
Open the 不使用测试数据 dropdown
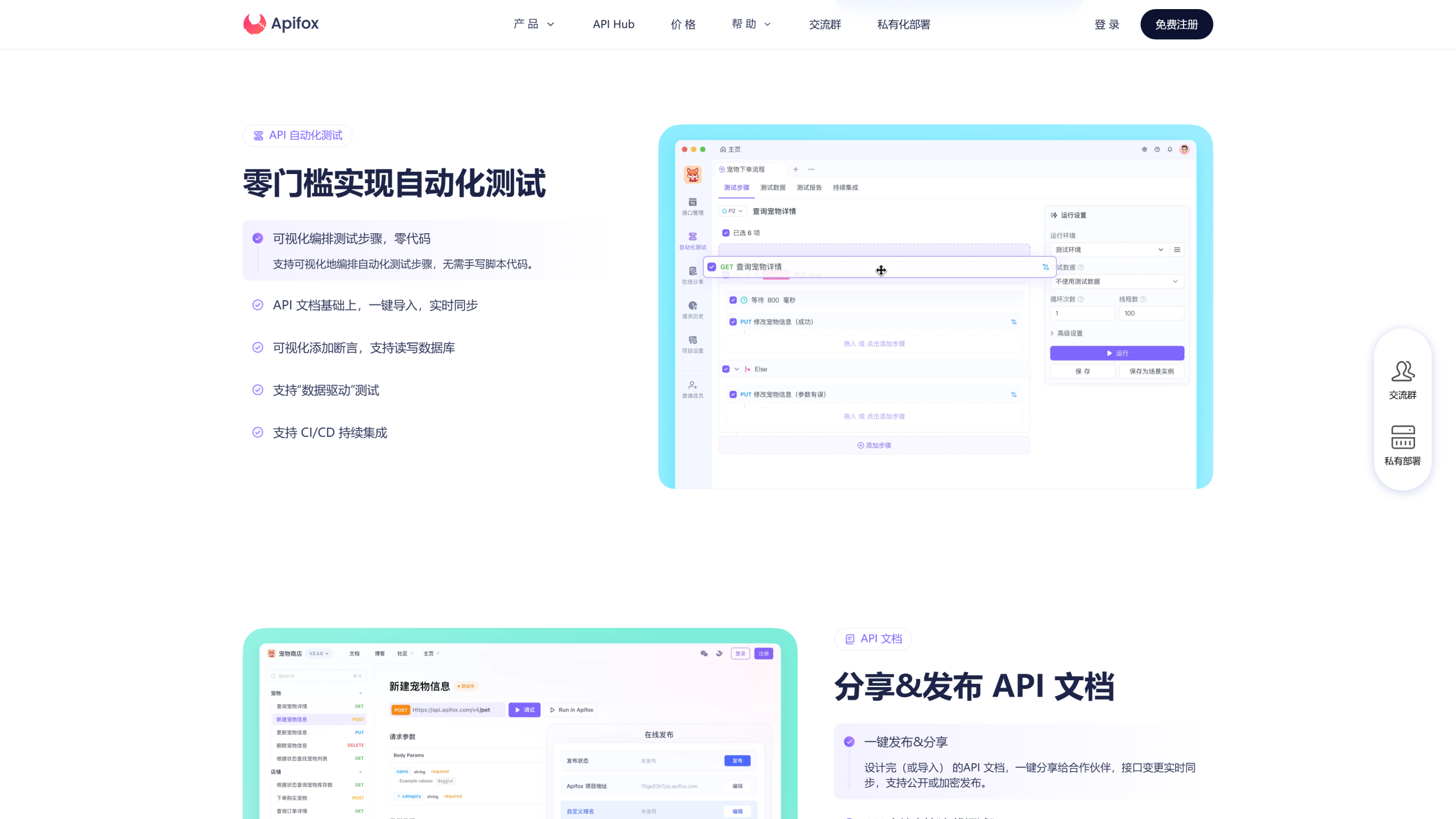[1117, 282]
